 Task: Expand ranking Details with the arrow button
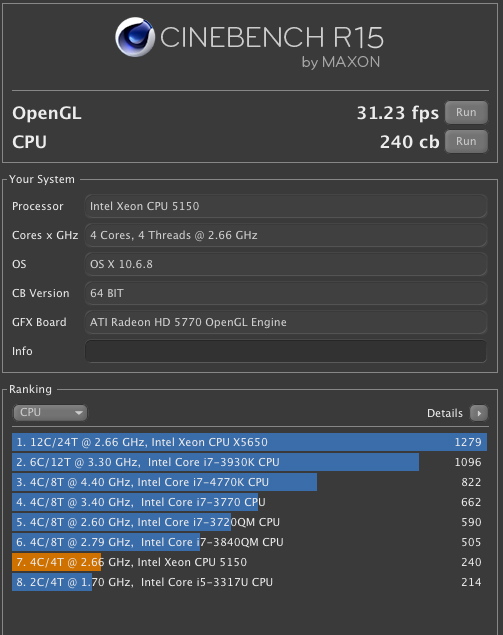(x=479, y=413)
